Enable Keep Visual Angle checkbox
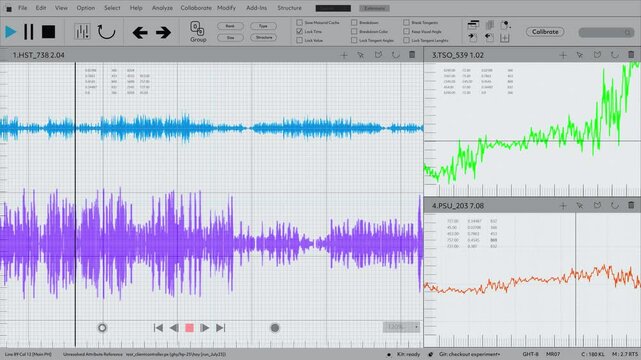This screenshot has width=641, height=360. click(406, 31)
